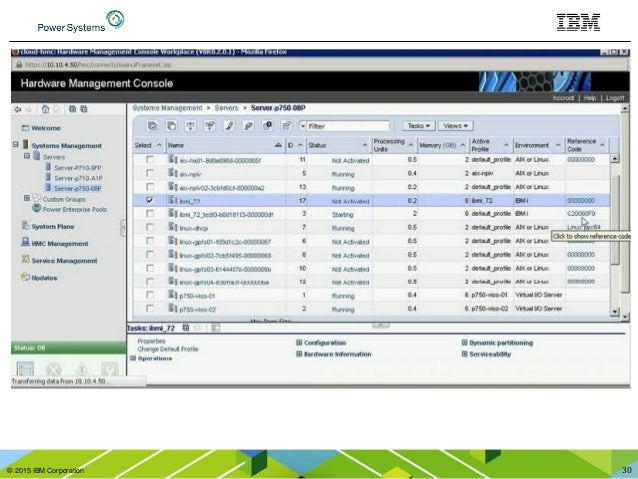Open the Properties task link
Screen dimensions: 638x479
pyautogui.click(x=151, y=341)
